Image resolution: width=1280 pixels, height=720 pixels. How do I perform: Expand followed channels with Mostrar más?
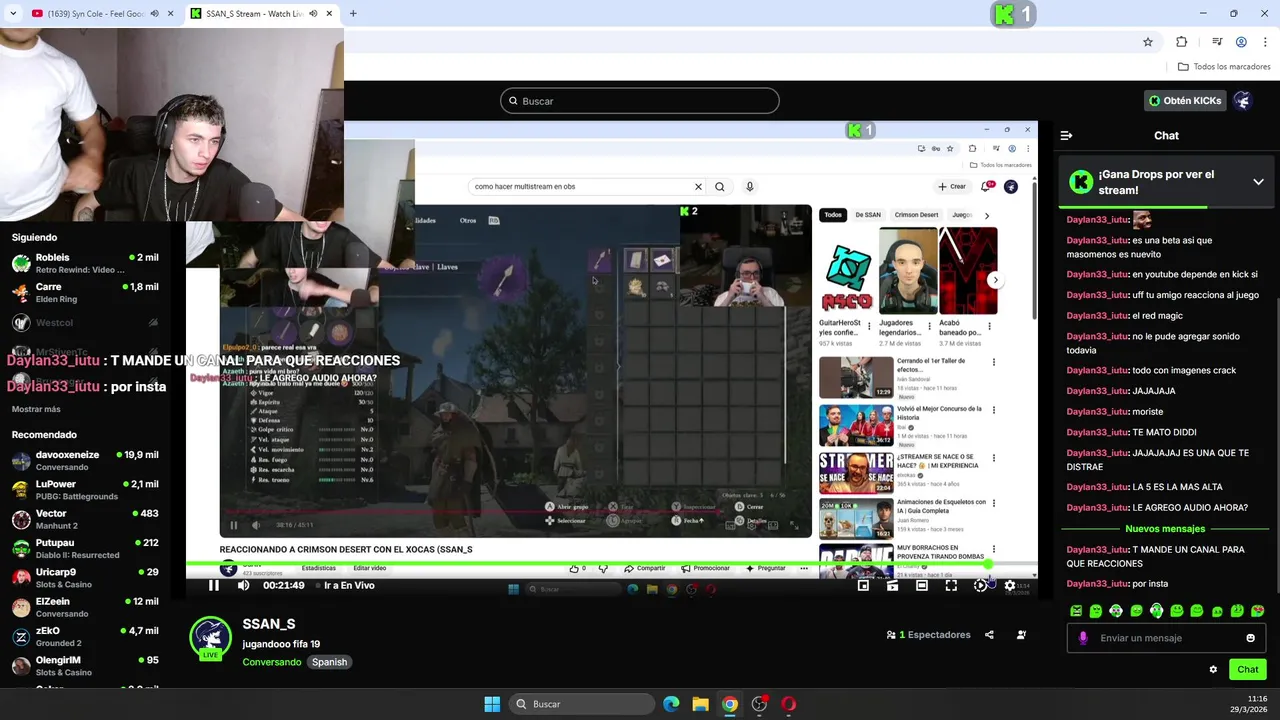(36, 409)
